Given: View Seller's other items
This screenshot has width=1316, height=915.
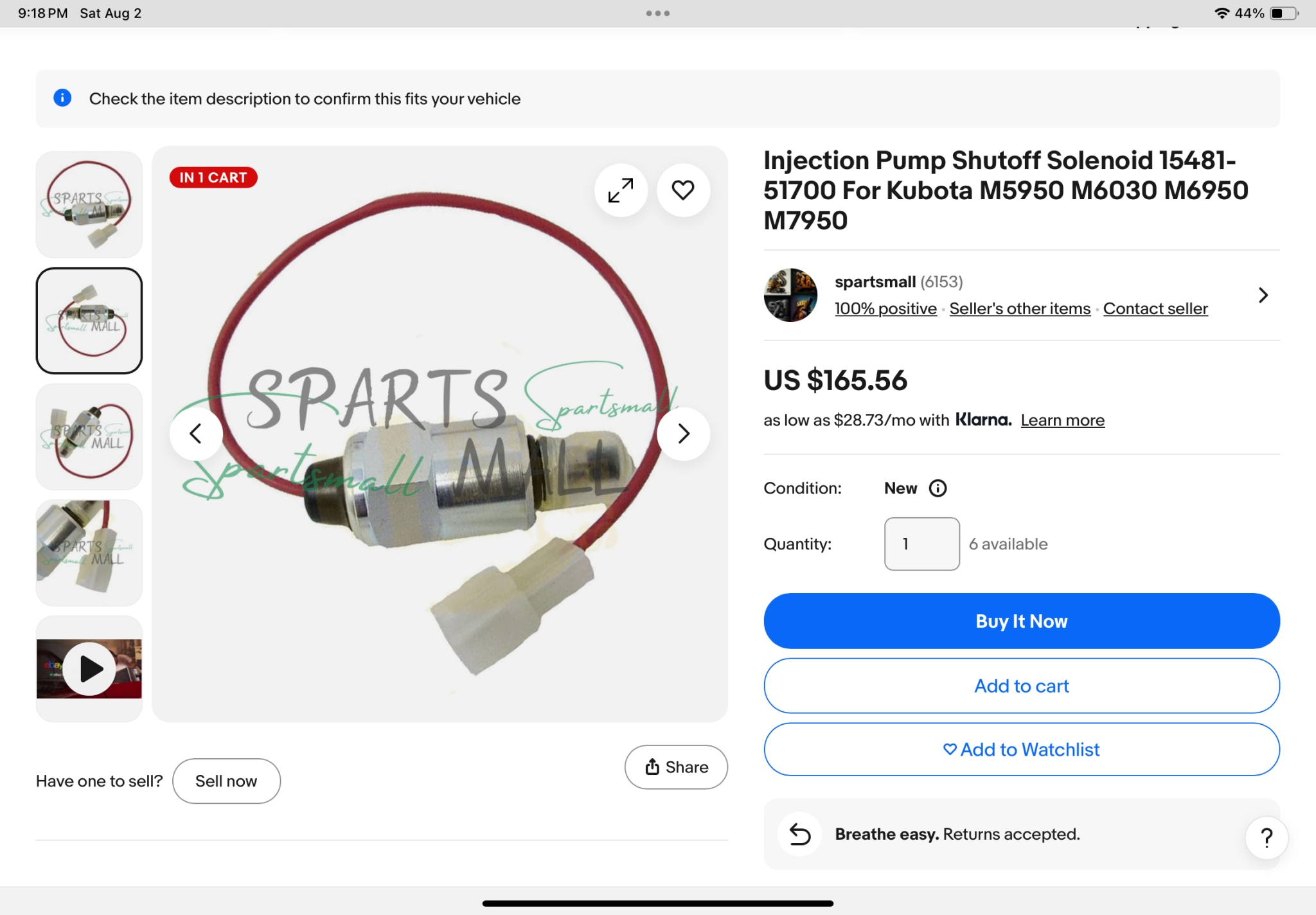Looking at the screenshot, I should [1020, 309].
